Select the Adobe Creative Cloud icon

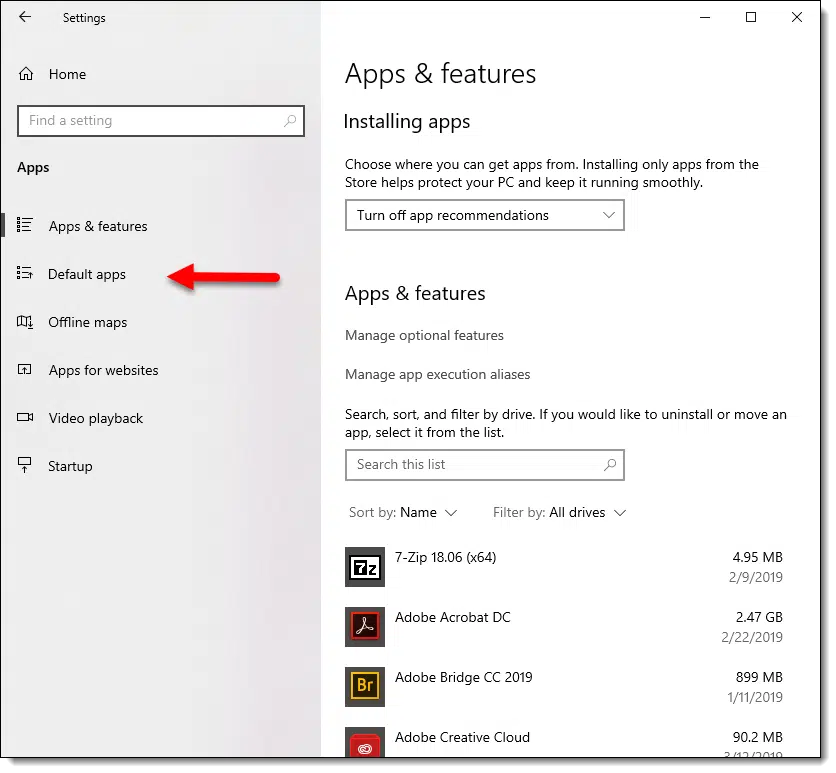point(365,742)
